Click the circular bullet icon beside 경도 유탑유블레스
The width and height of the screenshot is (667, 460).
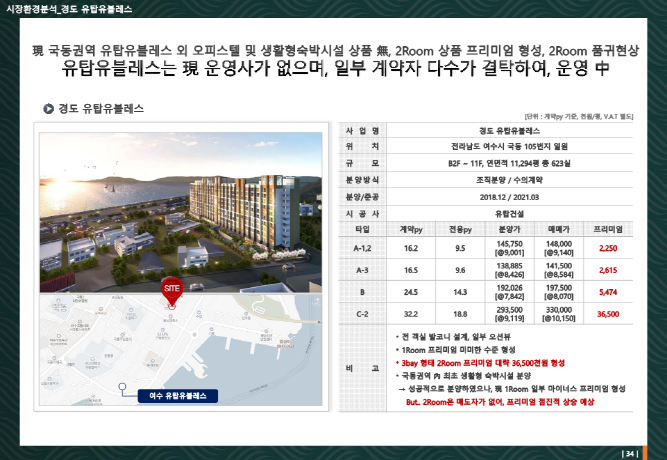(48, 108)
